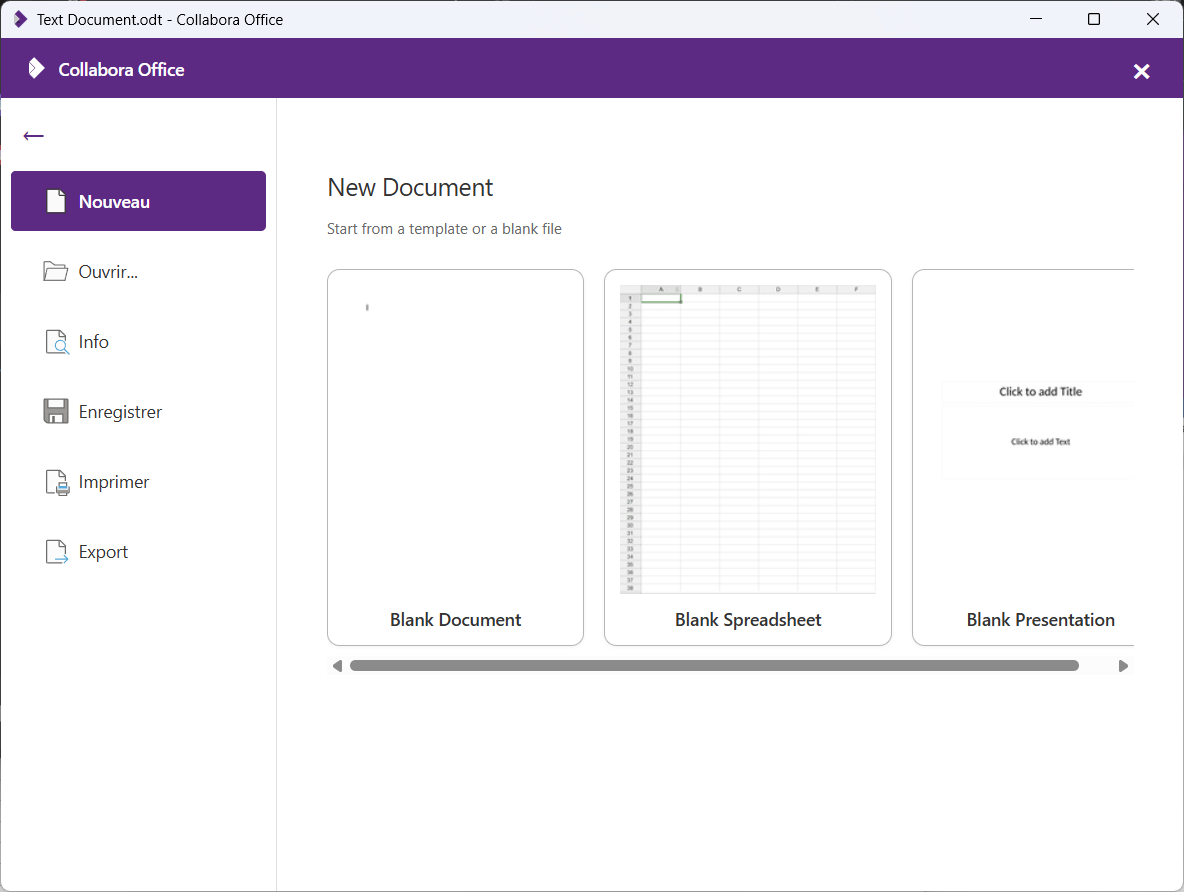This screenshot has width=1184, height=892.
Task: Close the Collabora Office menu with the X
Action: pyautogui.click(x=1141, y=70)
